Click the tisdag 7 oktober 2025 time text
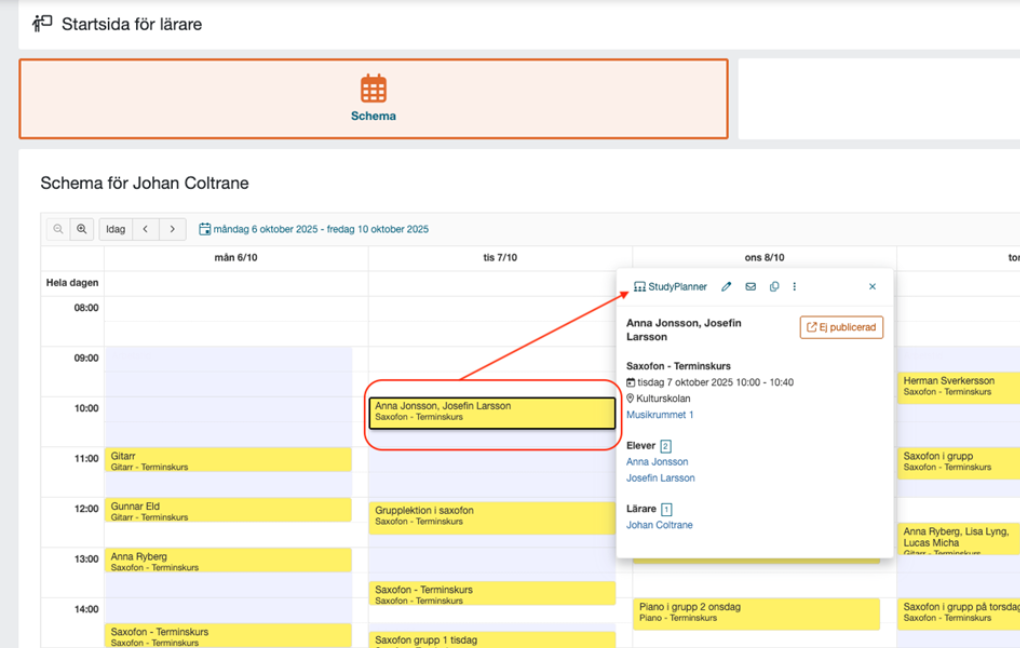 point(716,382)
